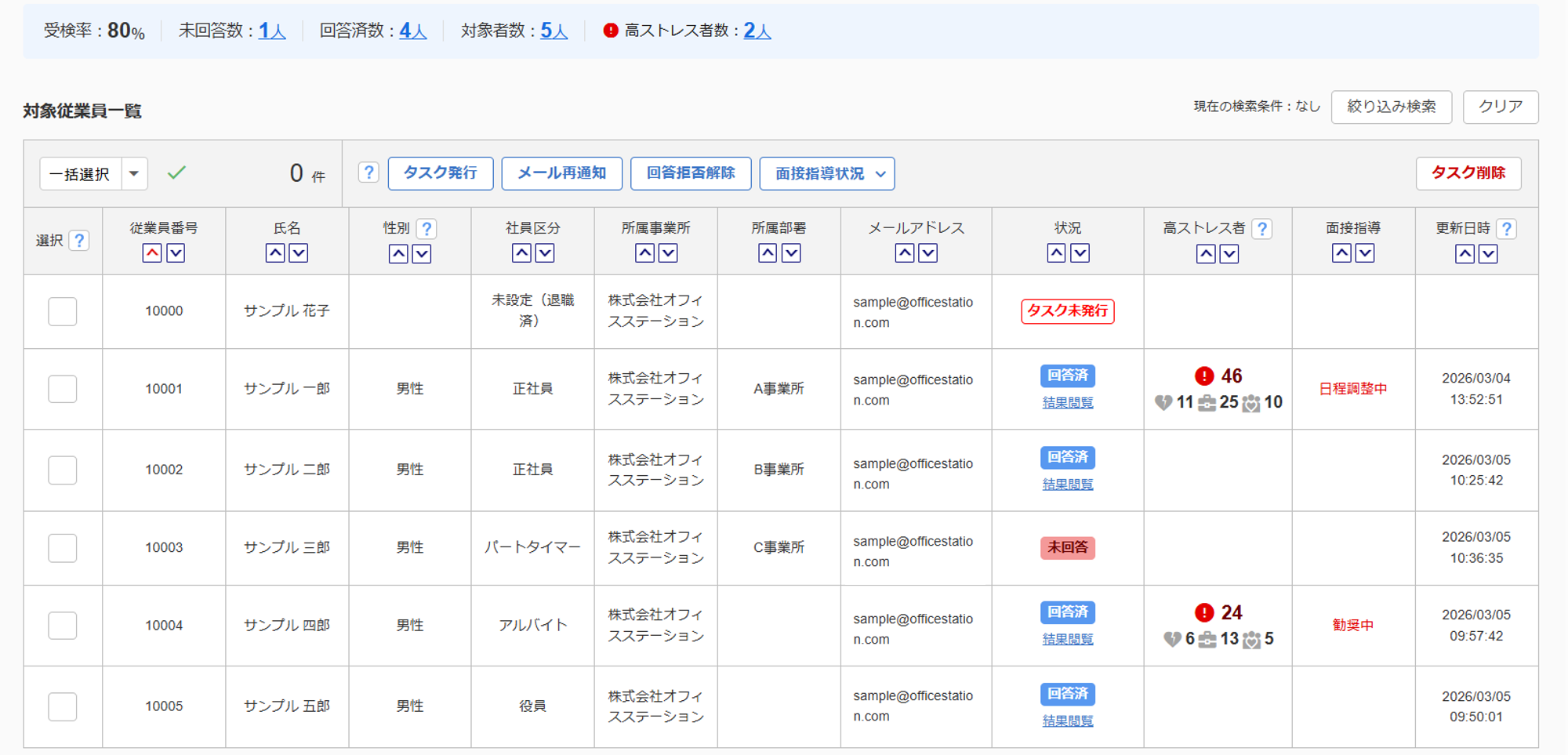
Task: Click 高ストレス者数 2人 link
Action: tap(757, 31)
